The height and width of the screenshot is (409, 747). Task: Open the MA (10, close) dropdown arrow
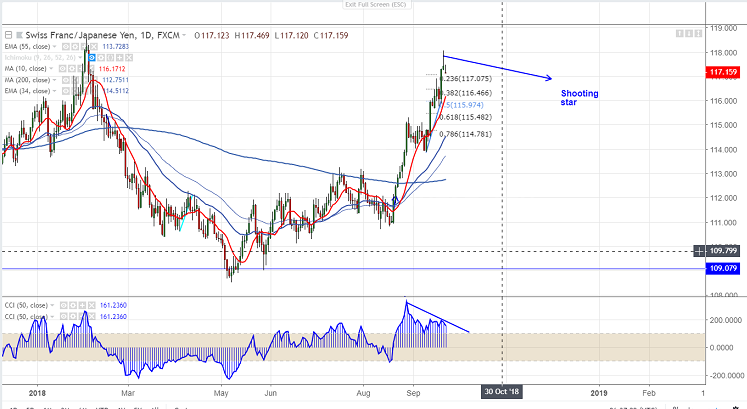point(51,69)
